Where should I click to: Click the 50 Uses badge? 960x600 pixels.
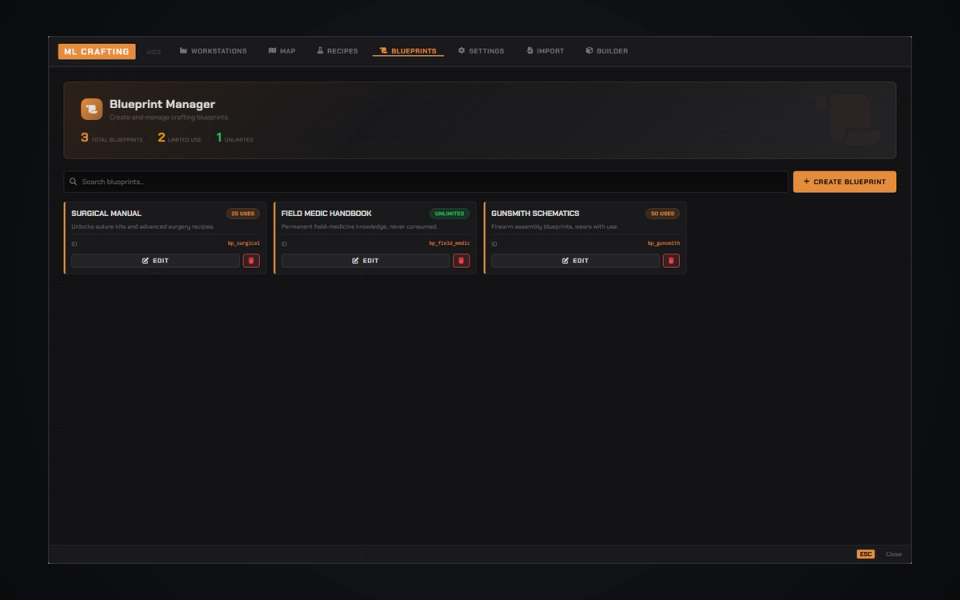(x=662, y=214)
